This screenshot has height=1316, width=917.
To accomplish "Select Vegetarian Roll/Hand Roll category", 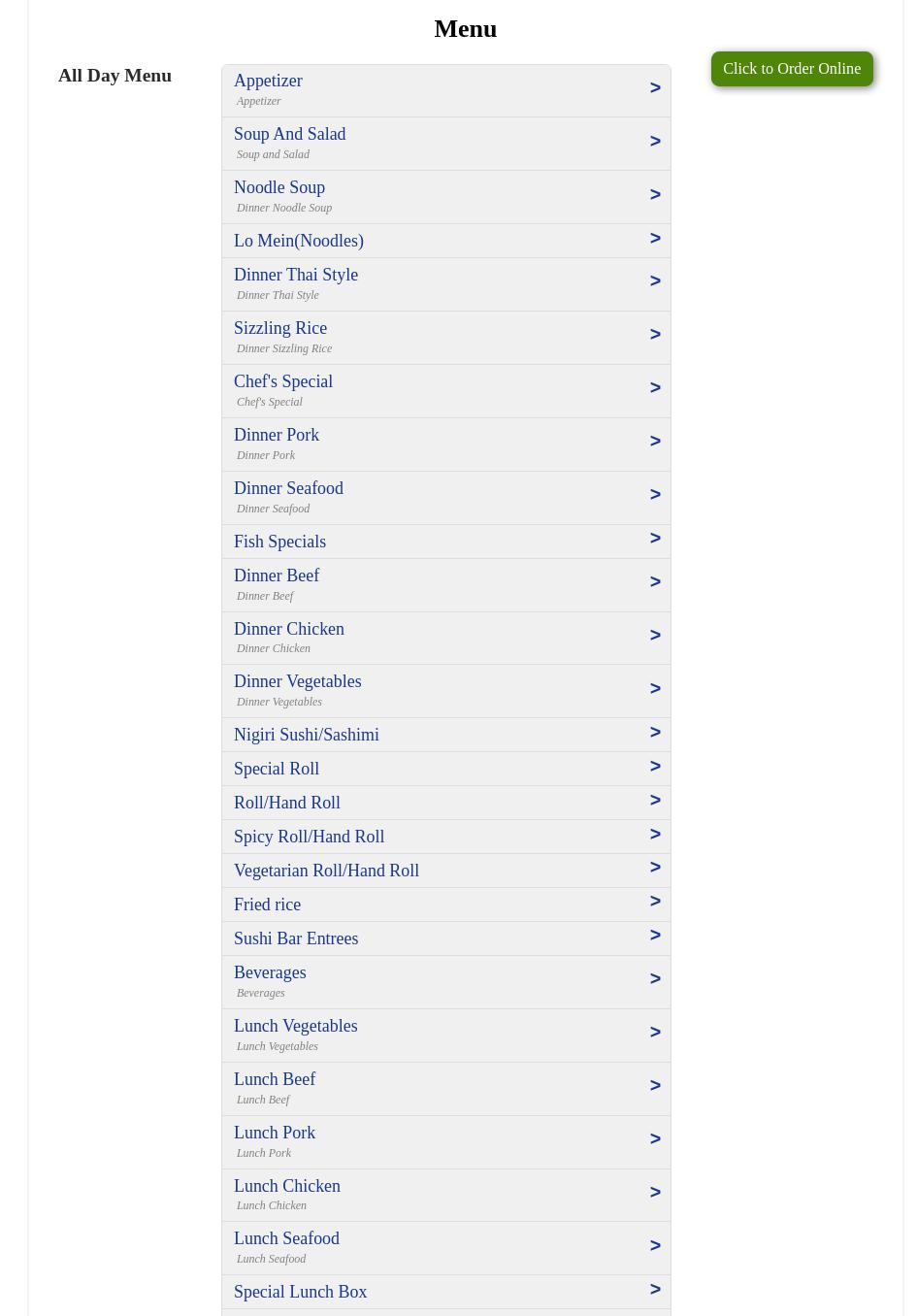I will click(326, 871).
